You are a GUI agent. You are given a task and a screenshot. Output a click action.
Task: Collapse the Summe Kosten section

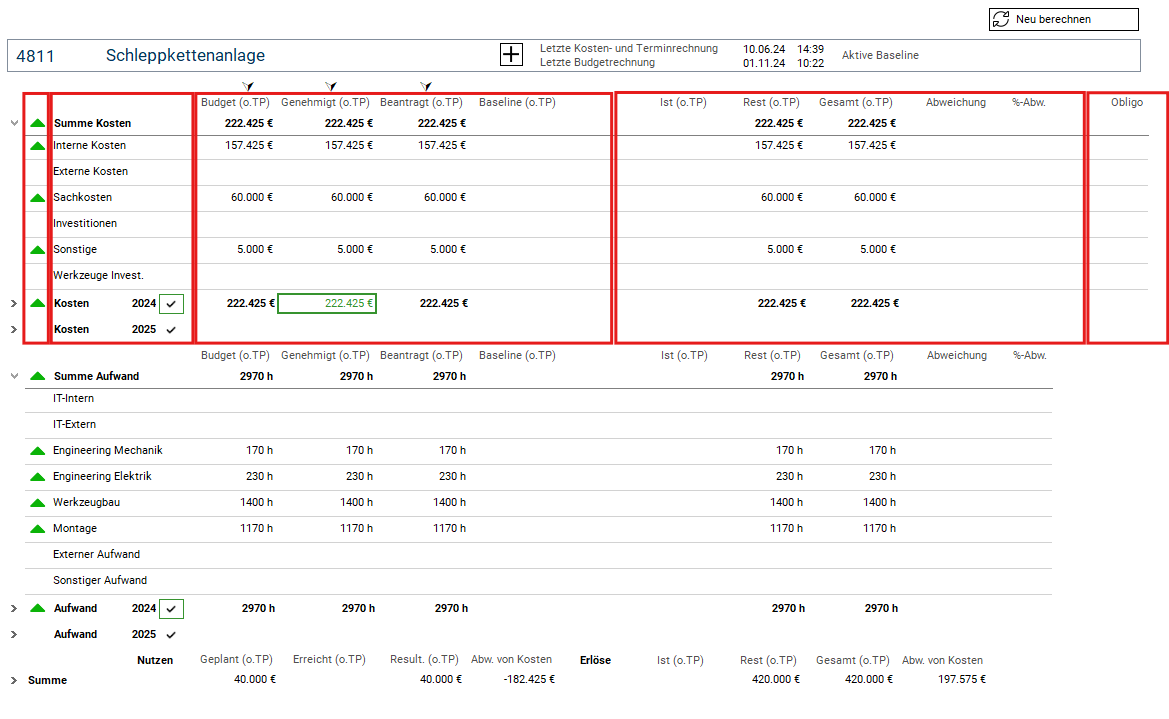coord(14,124)
